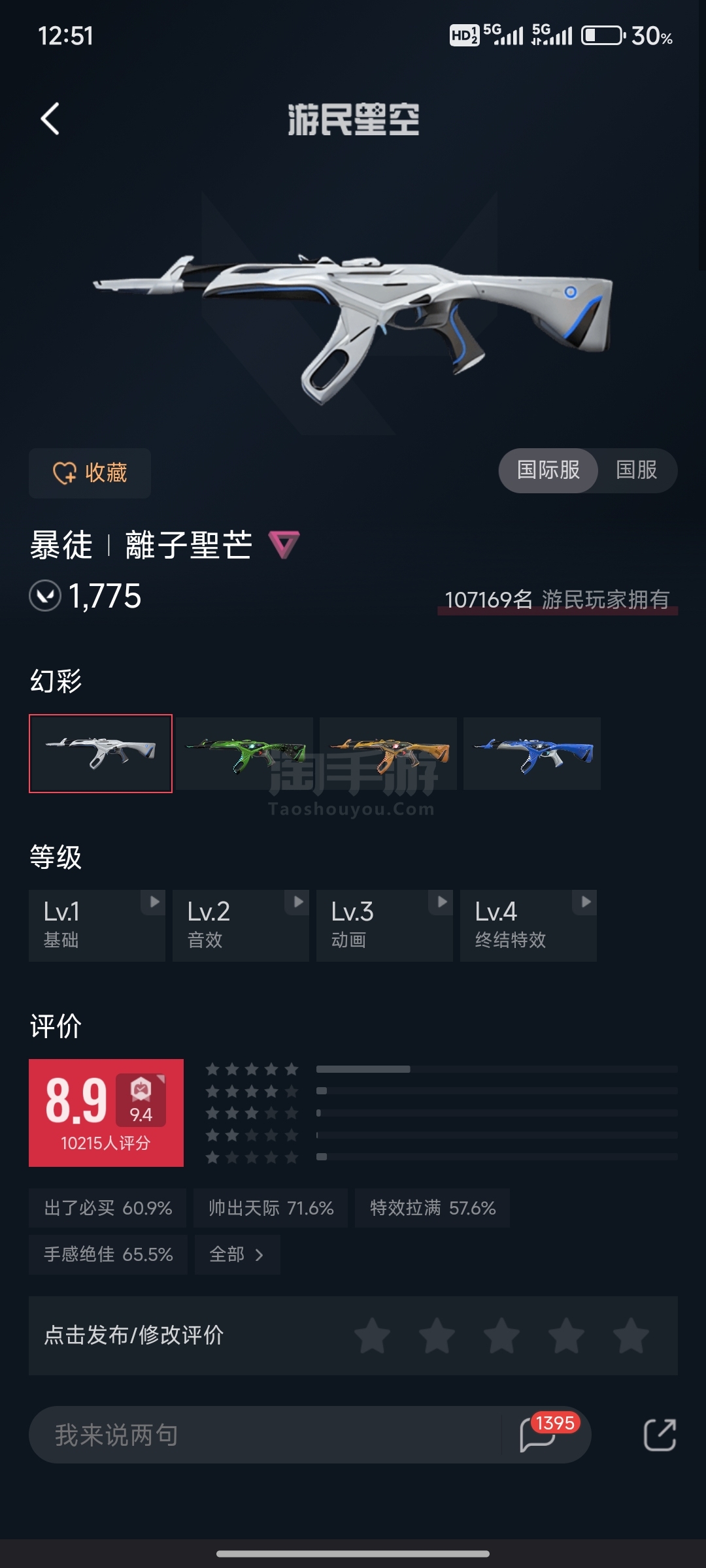The width and height of the screenshot is (706, 1568).
Task: Tap the share icon beside comment box
Action: tap(660, 1435)
